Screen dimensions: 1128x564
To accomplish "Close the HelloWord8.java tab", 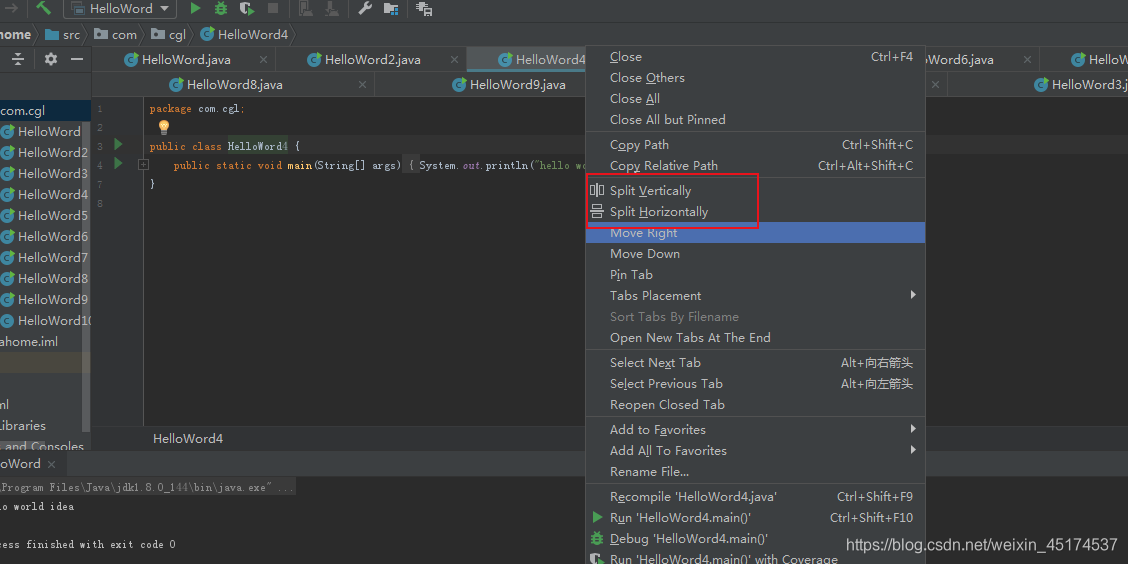I will pyautogui.click(x=363, y=85).
